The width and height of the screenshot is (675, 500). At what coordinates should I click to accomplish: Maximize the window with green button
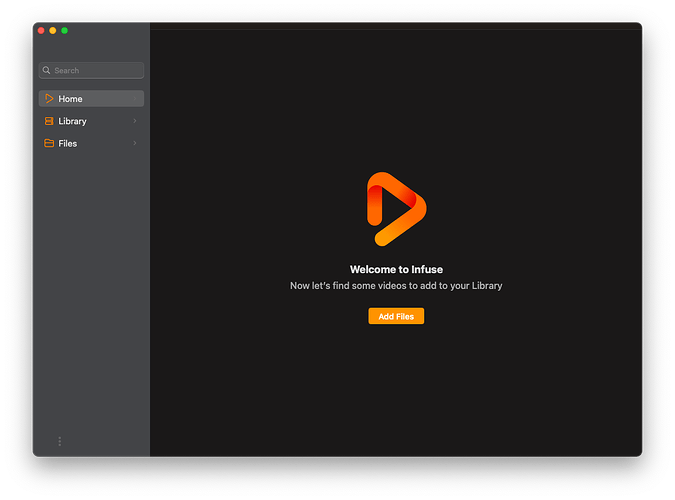pyautogui.click(x=65, y=31)
